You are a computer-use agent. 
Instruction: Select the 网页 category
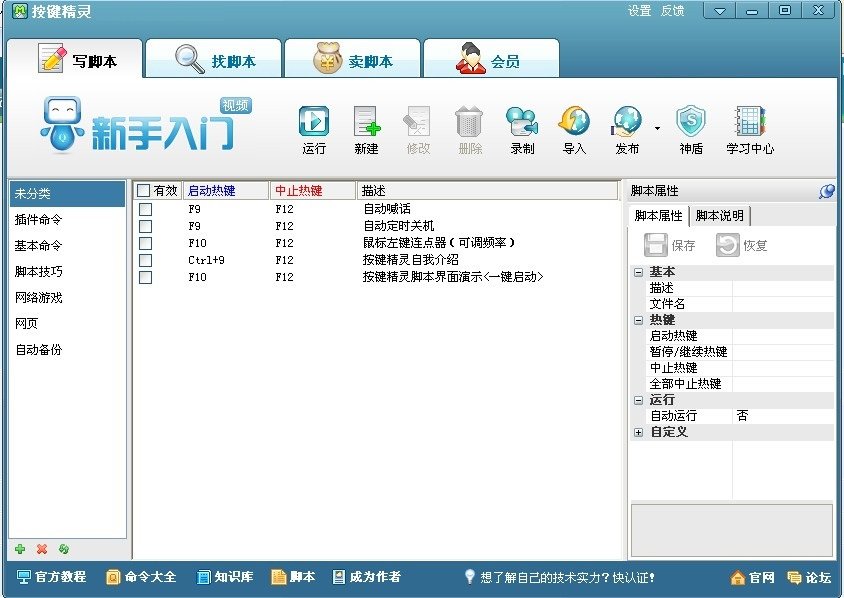(67, 323)
